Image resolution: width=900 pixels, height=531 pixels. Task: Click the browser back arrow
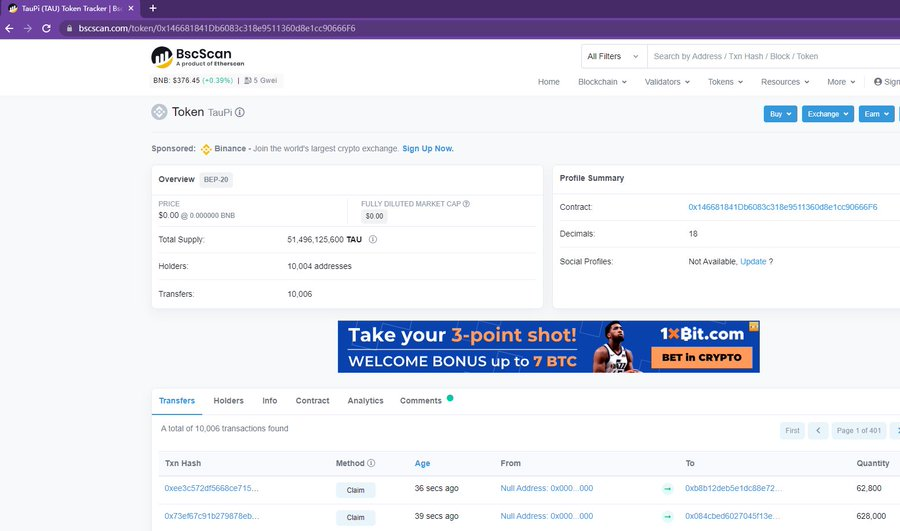tap(9, 28)
